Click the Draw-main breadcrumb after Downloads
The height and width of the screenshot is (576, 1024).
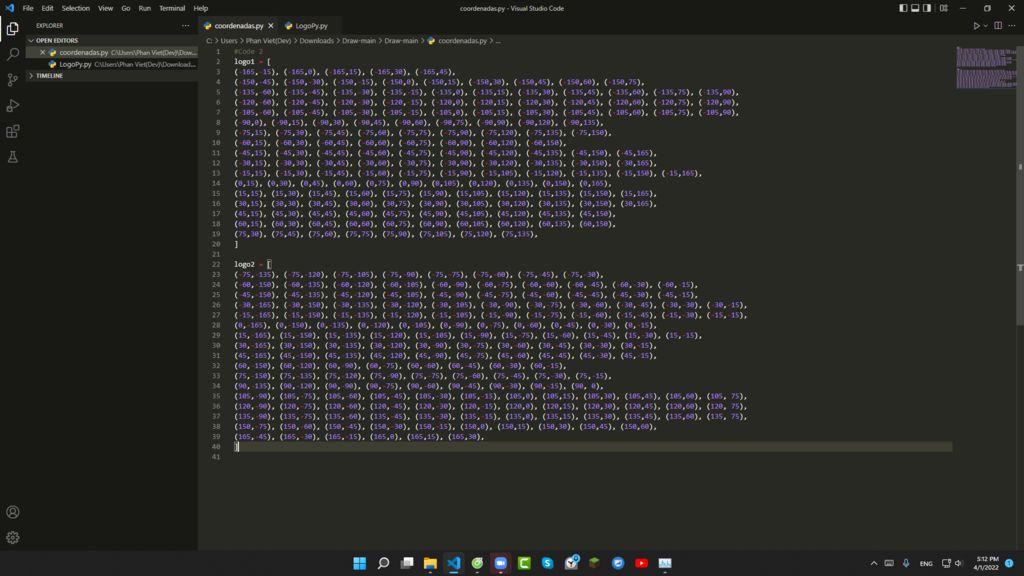click(359, 40)
